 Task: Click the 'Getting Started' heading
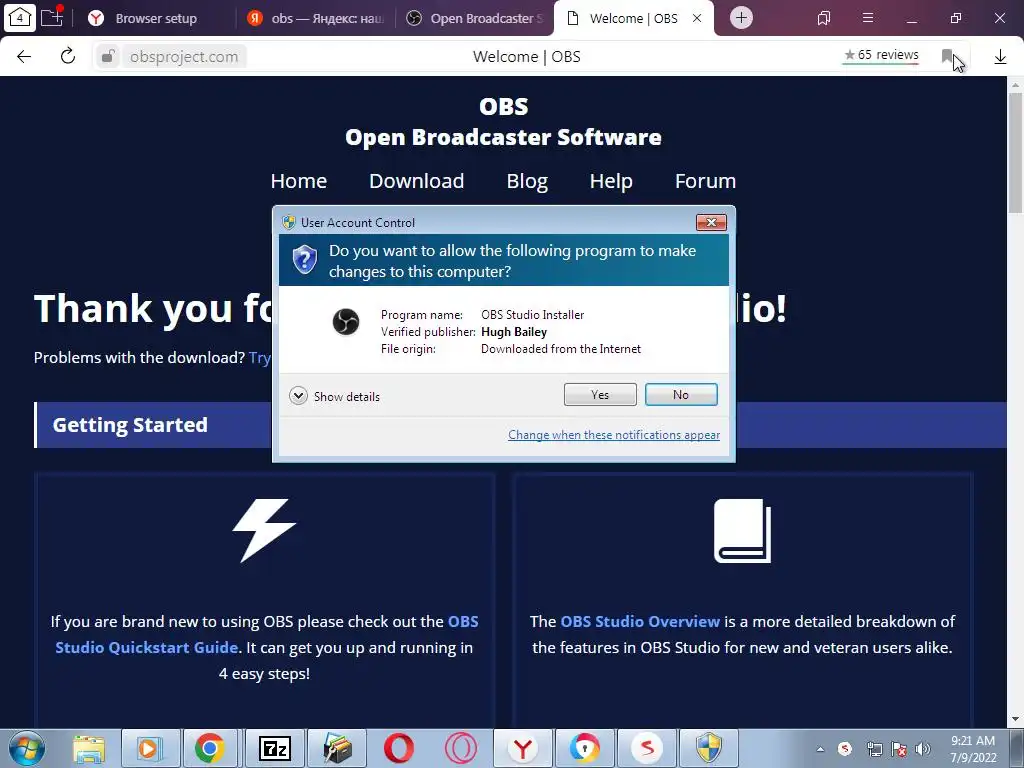(x=130, y=425)
